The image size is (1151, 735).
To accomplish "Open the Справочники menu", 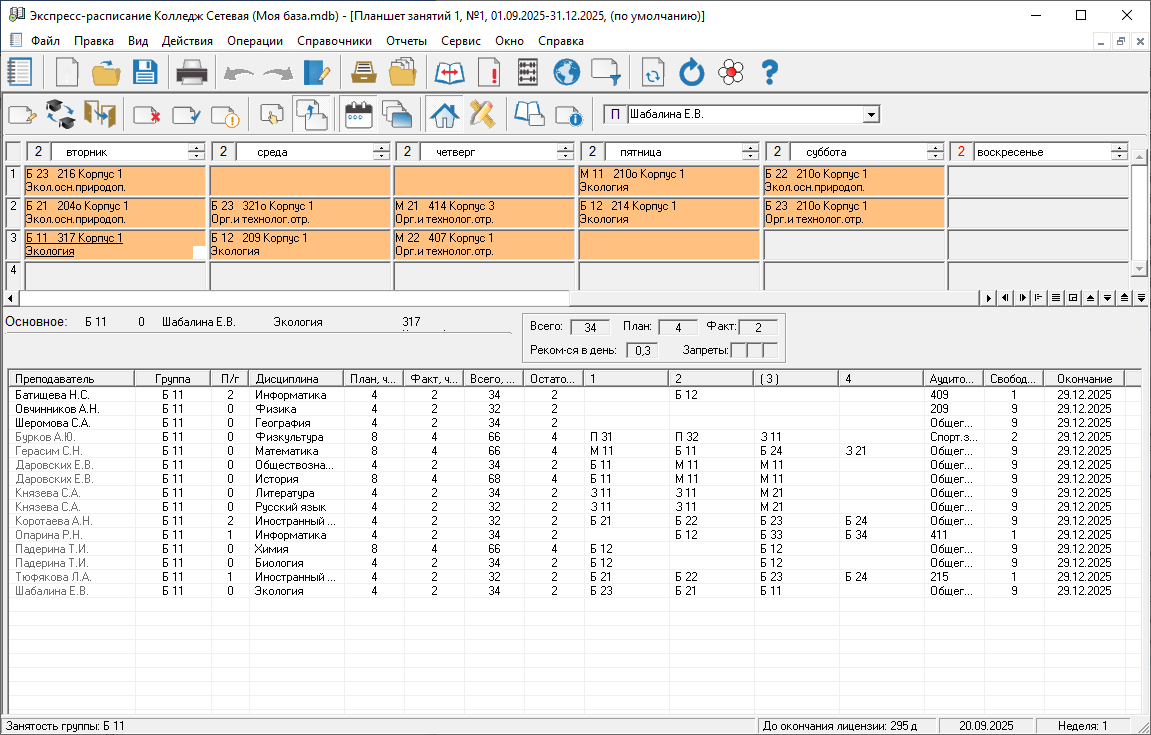I will (334, 41).
